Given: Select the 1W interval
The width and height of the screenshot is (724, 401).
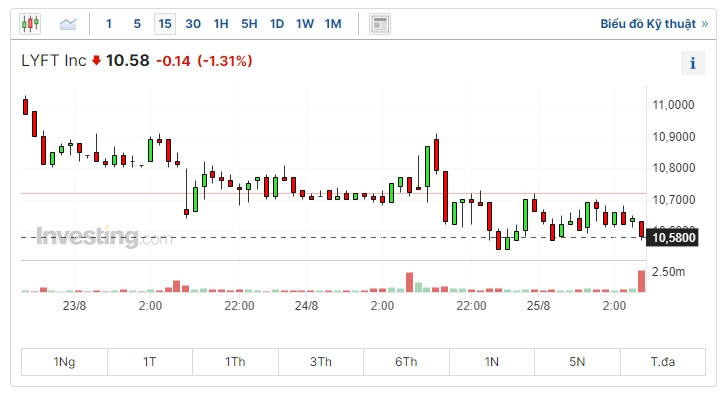Looking at the screenshot, I should point(305,24).
